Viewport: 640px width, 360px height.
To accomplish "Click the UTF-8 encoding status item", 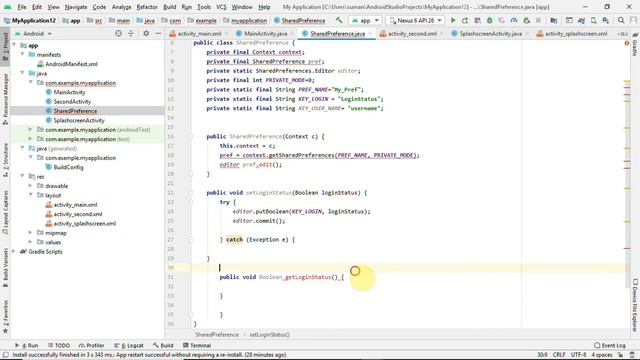I will (578, 355).
